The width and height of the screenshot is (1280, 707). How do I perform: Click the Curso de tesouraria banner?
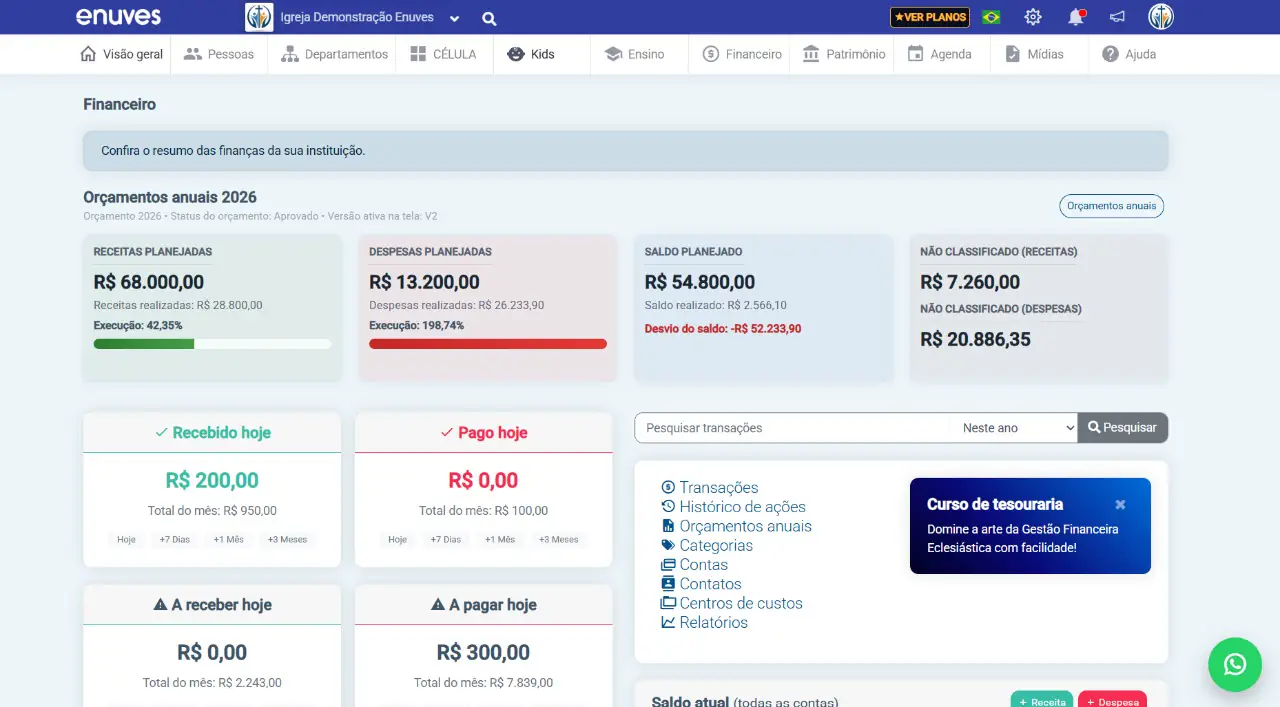tap(1030, 526)
